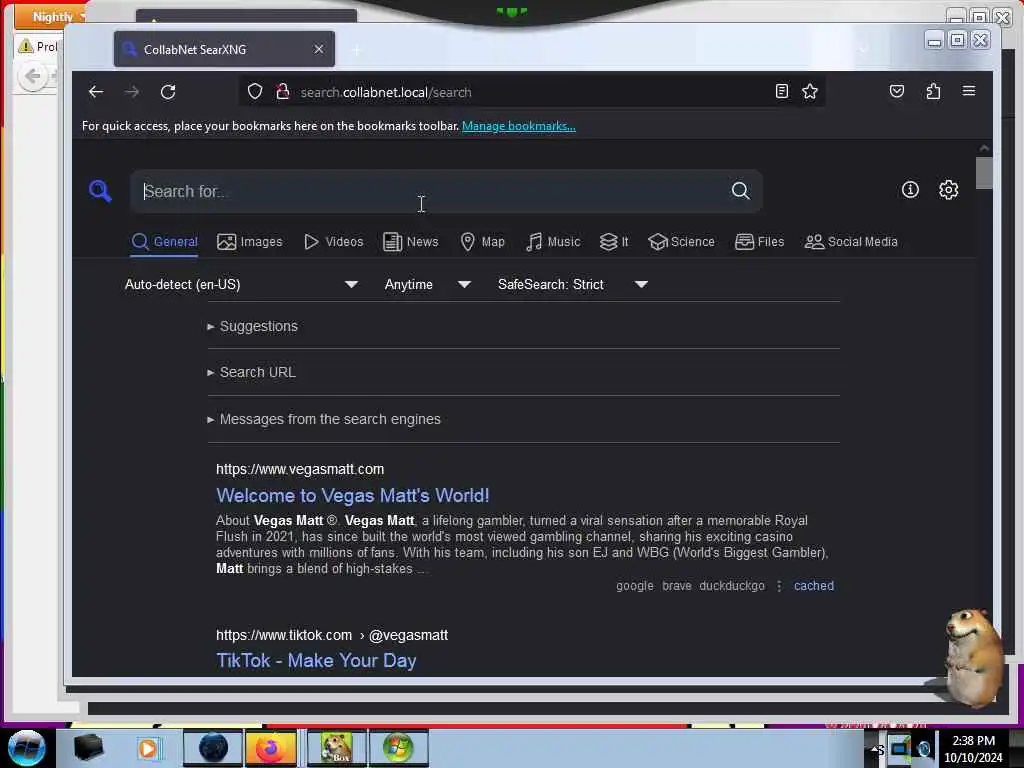Open the Windows flag taskbar icon
Viewport: 1024px width, 768px height.
click(x=398, y=748)
